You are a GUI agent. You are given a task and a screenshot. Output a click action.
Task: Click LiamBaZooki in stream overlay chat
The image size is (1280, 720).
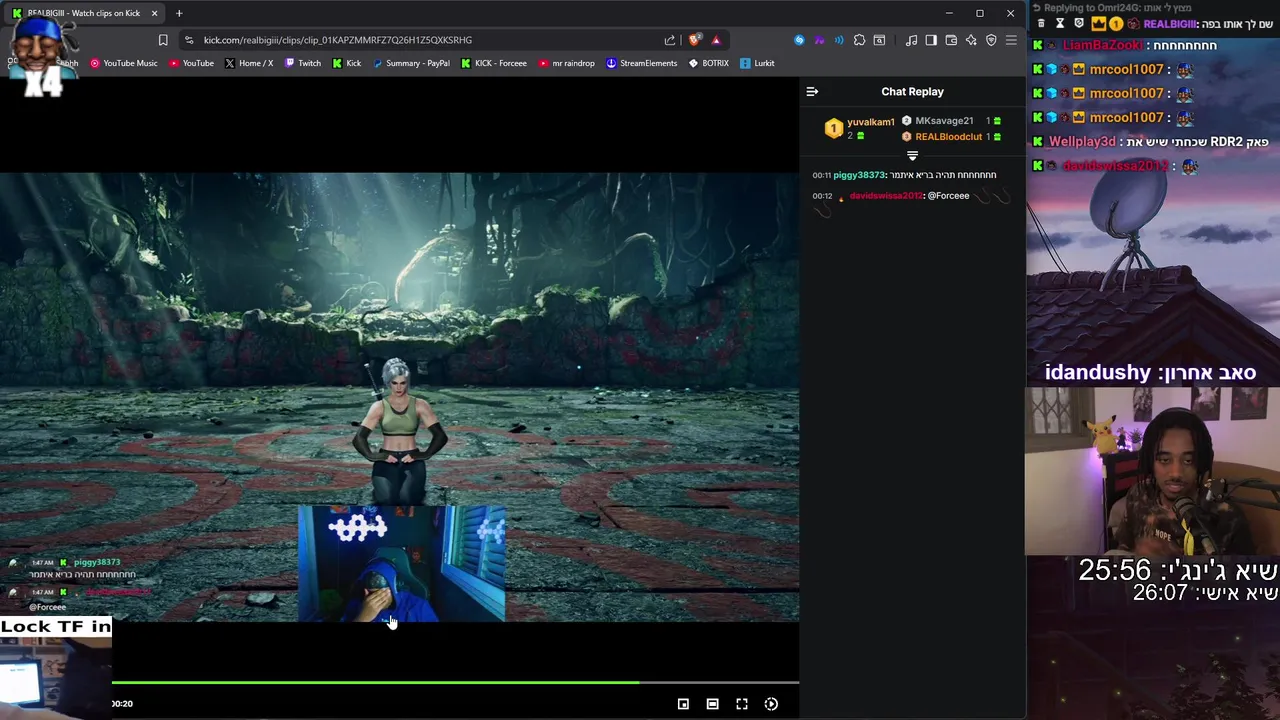(x=1102, y=46)
